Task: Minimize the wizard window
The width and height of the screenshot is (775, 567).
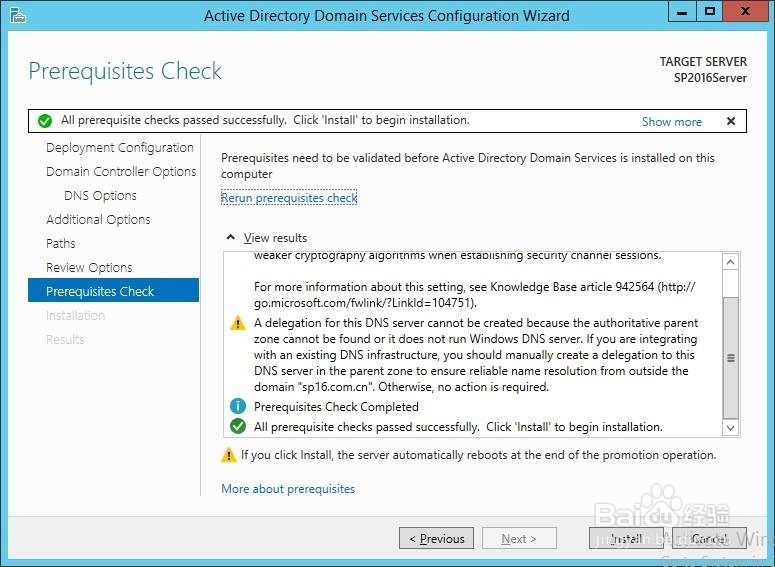Action: pyautogui.click(x=682, y=11)
